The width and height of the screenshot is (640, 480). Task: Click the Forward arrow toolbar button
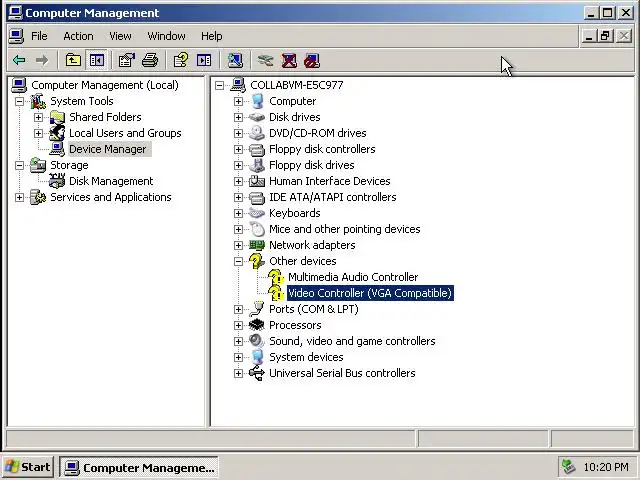[x=42, y=60]
